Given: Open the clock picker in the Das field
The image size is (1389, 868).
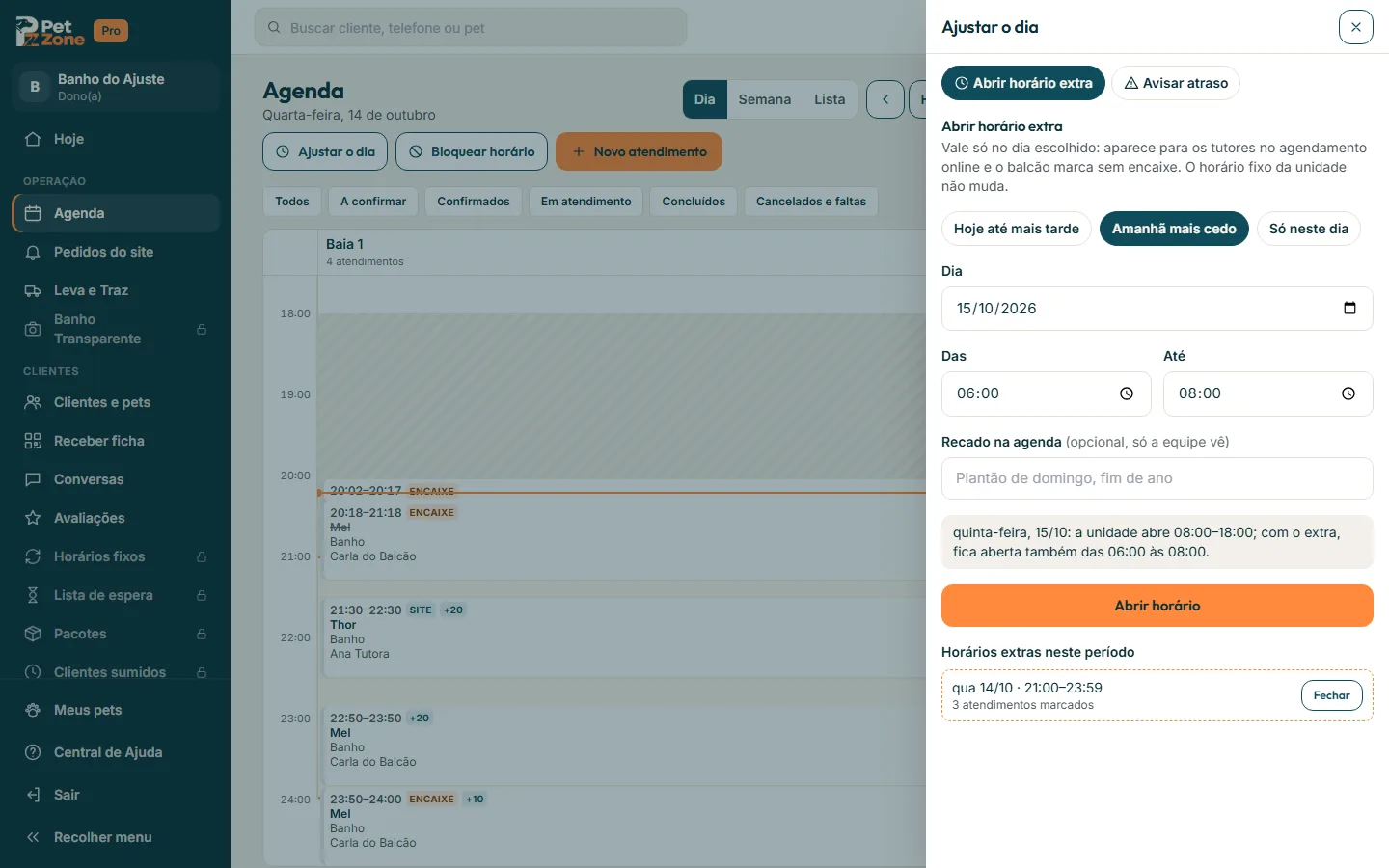Looking at the screenshot, I should click(x=1127, y=393).
